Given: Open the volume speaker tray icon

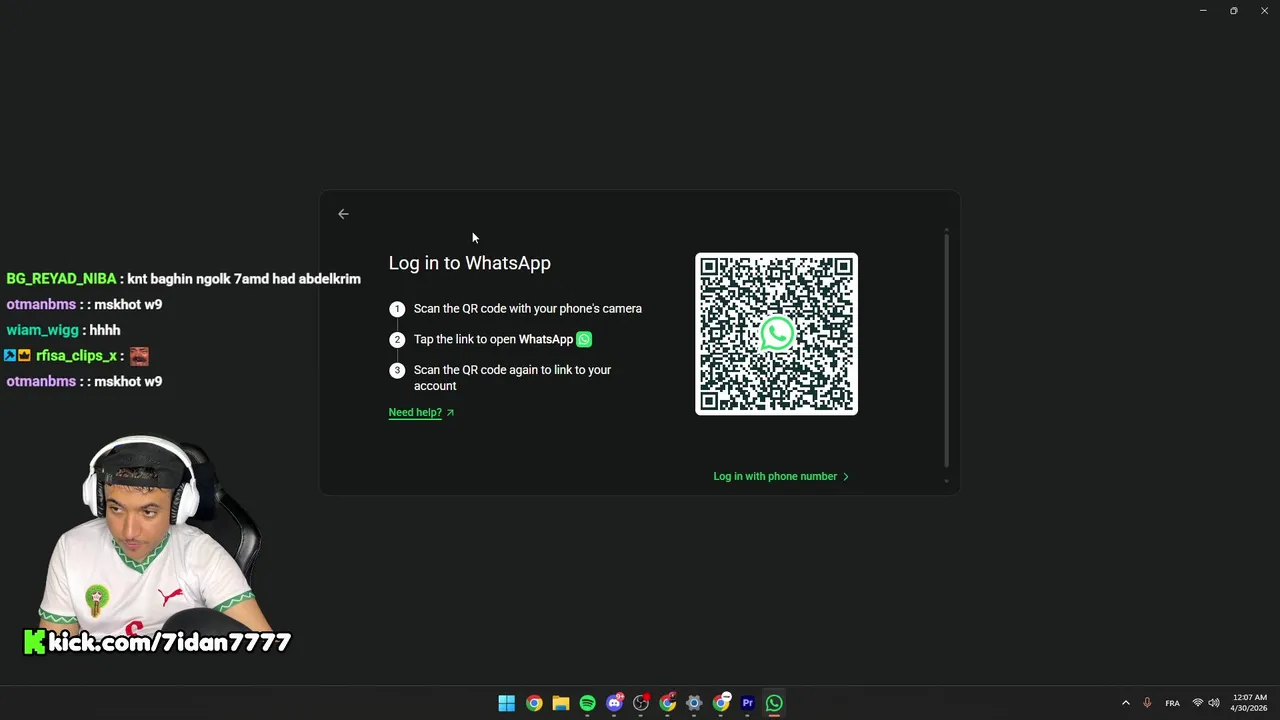Looking at the screenshot, I should click(x=1214, y=703).
